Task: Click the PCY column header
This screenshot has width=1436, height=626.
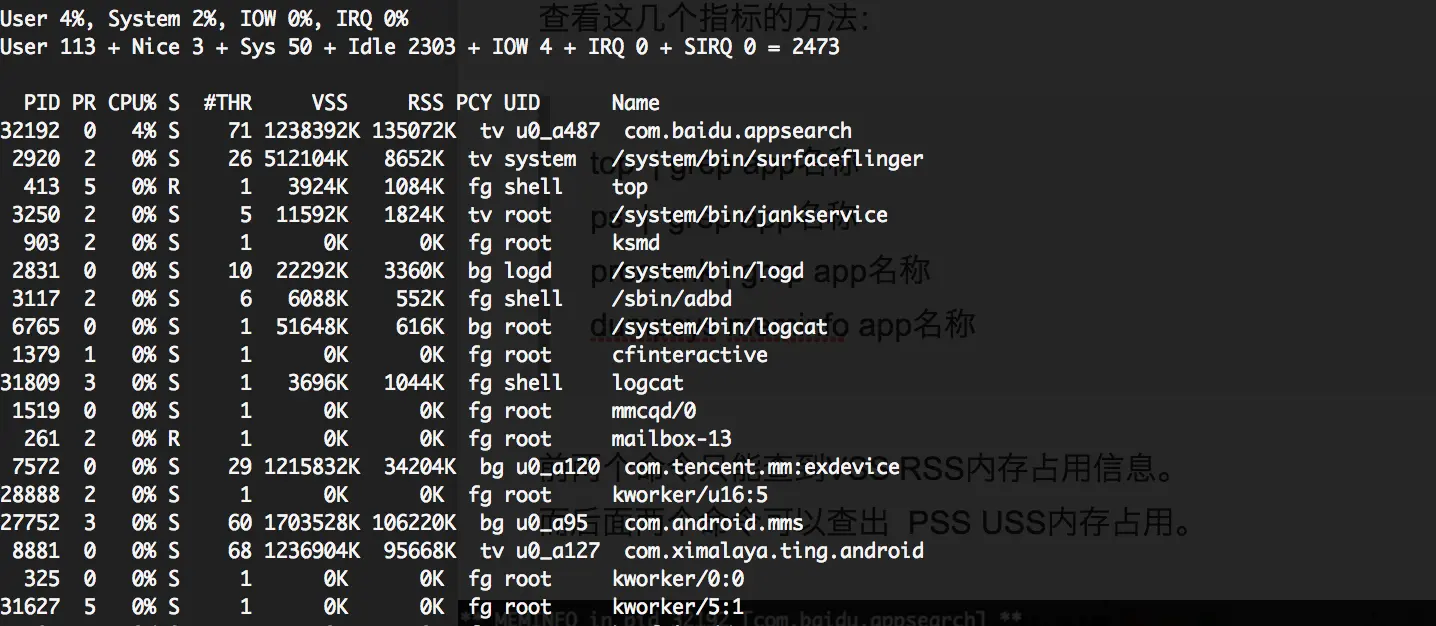Action: pos(474,103)
